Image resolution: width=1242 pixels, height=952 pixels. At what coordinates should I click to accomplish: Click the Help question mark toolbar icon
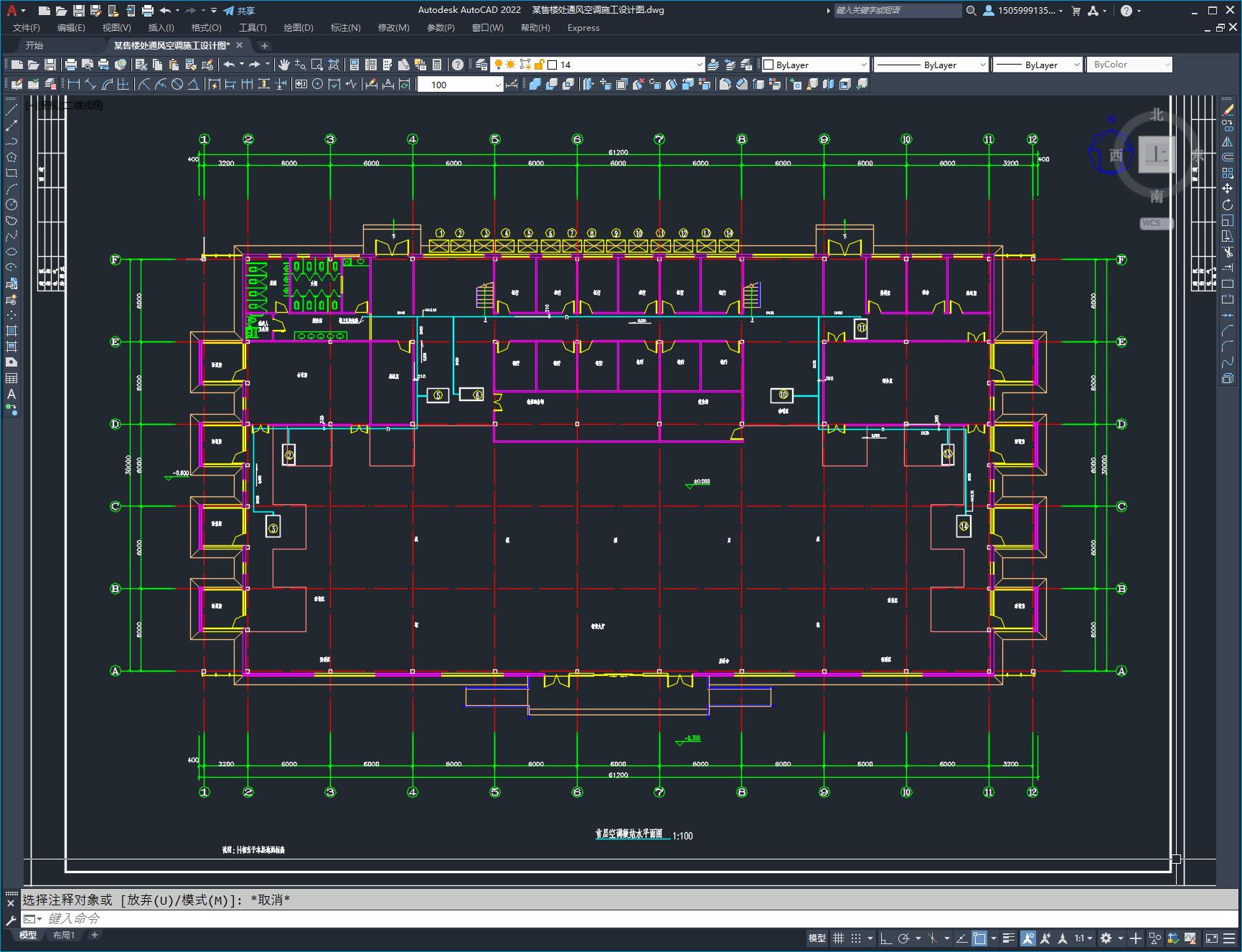tap(458, 65)
